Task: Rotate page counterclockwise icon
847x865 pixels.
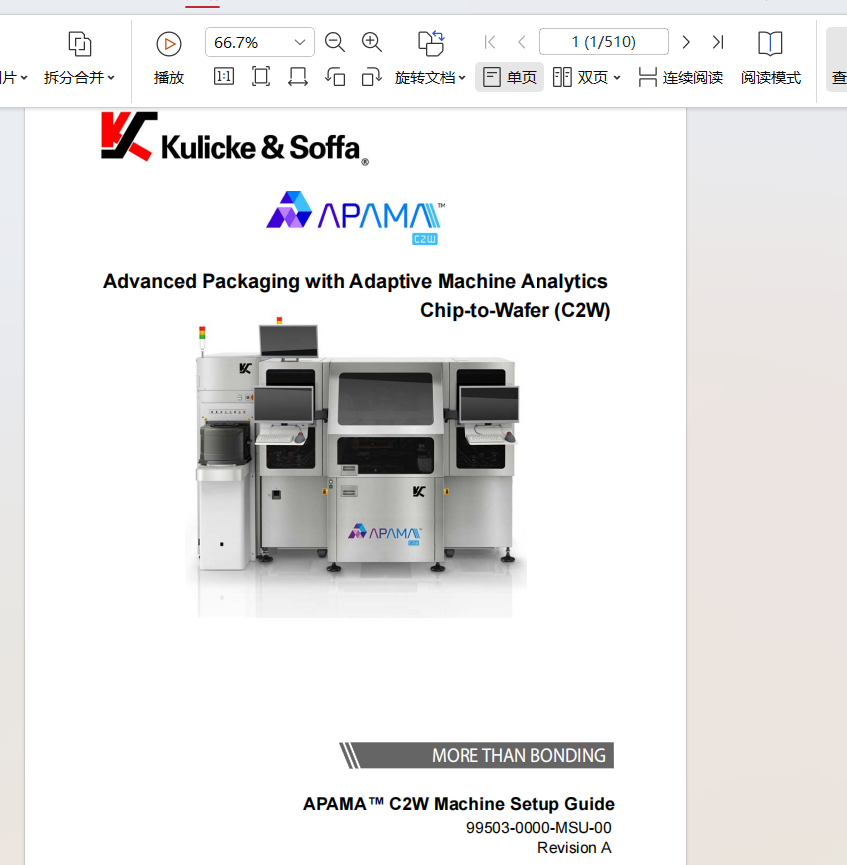Action: point(335,77)
